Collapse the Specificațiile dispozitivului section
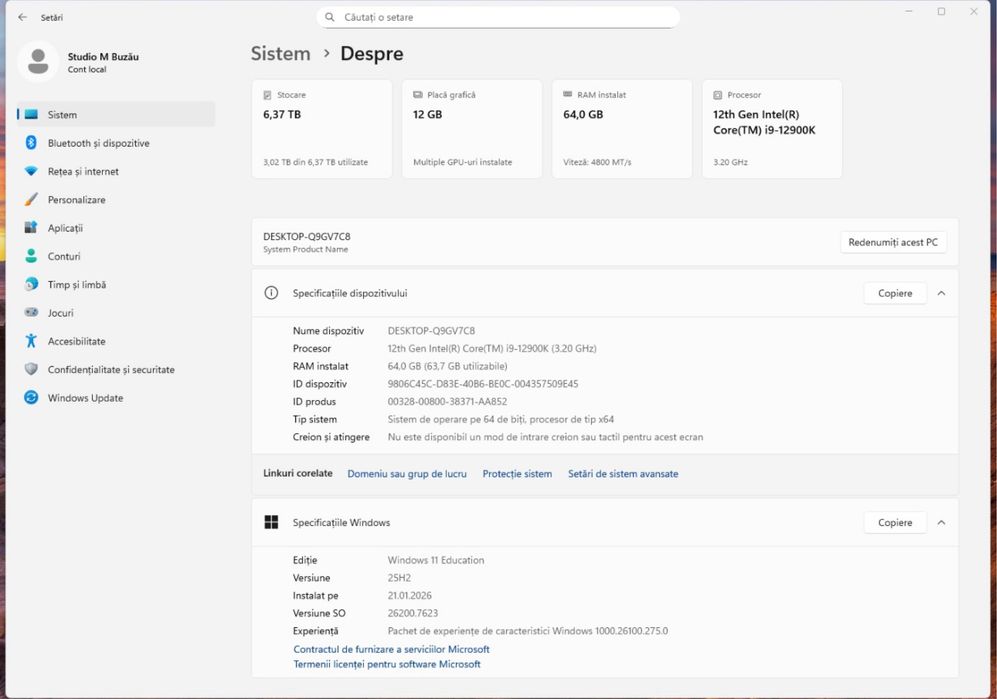 click(941, 293)
